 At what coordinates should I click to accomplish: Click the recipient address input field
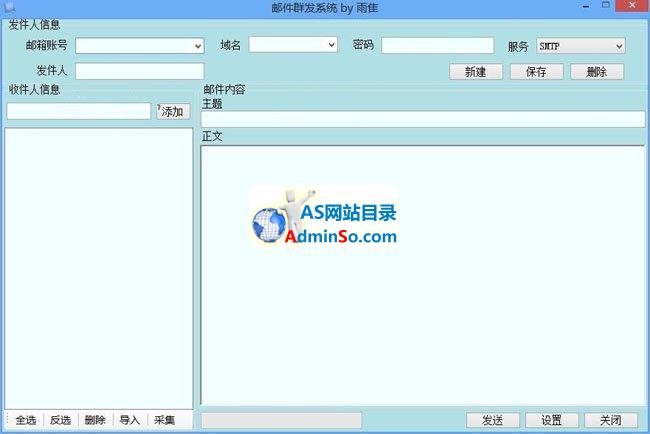coord(79,112)
